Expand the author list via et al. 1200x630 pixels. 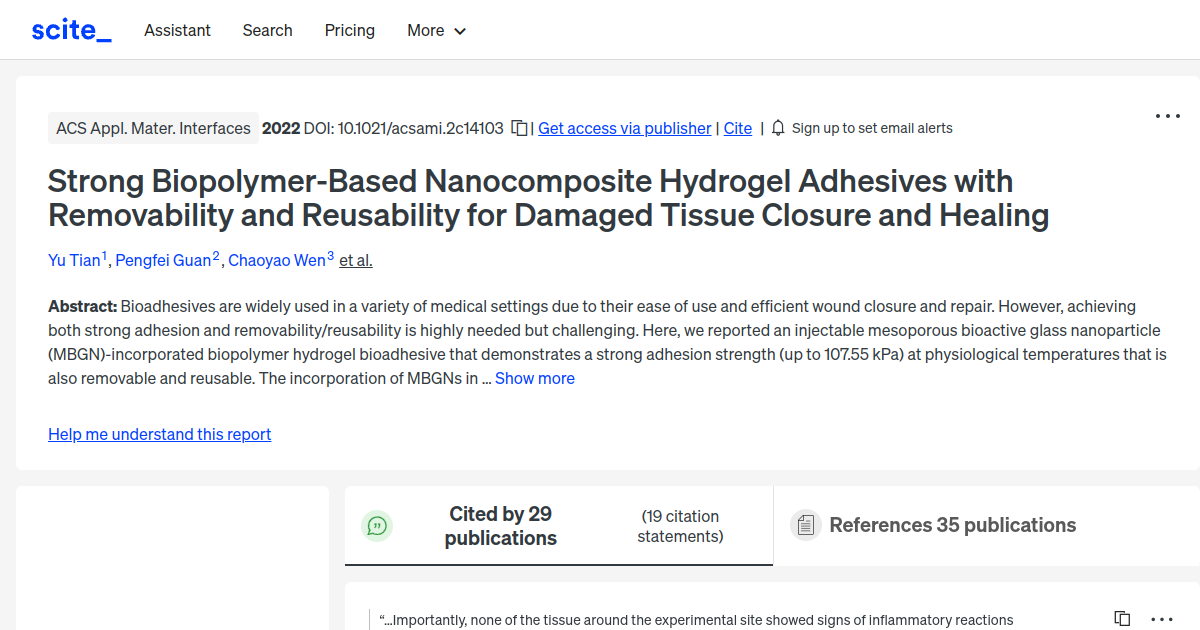click(355, 260)
